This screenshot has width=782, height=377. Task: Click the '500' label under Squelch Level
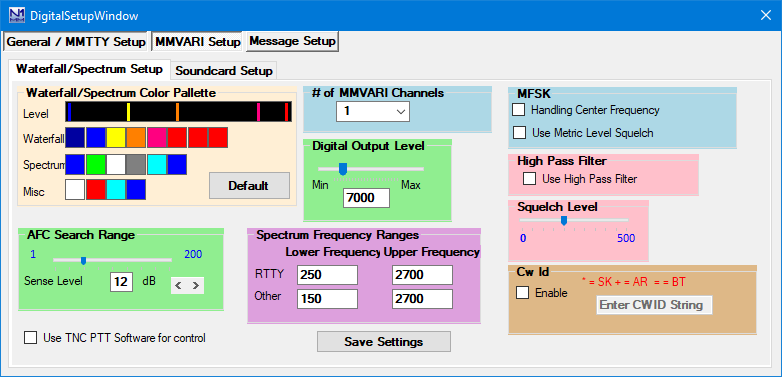(x=626, y=238)
